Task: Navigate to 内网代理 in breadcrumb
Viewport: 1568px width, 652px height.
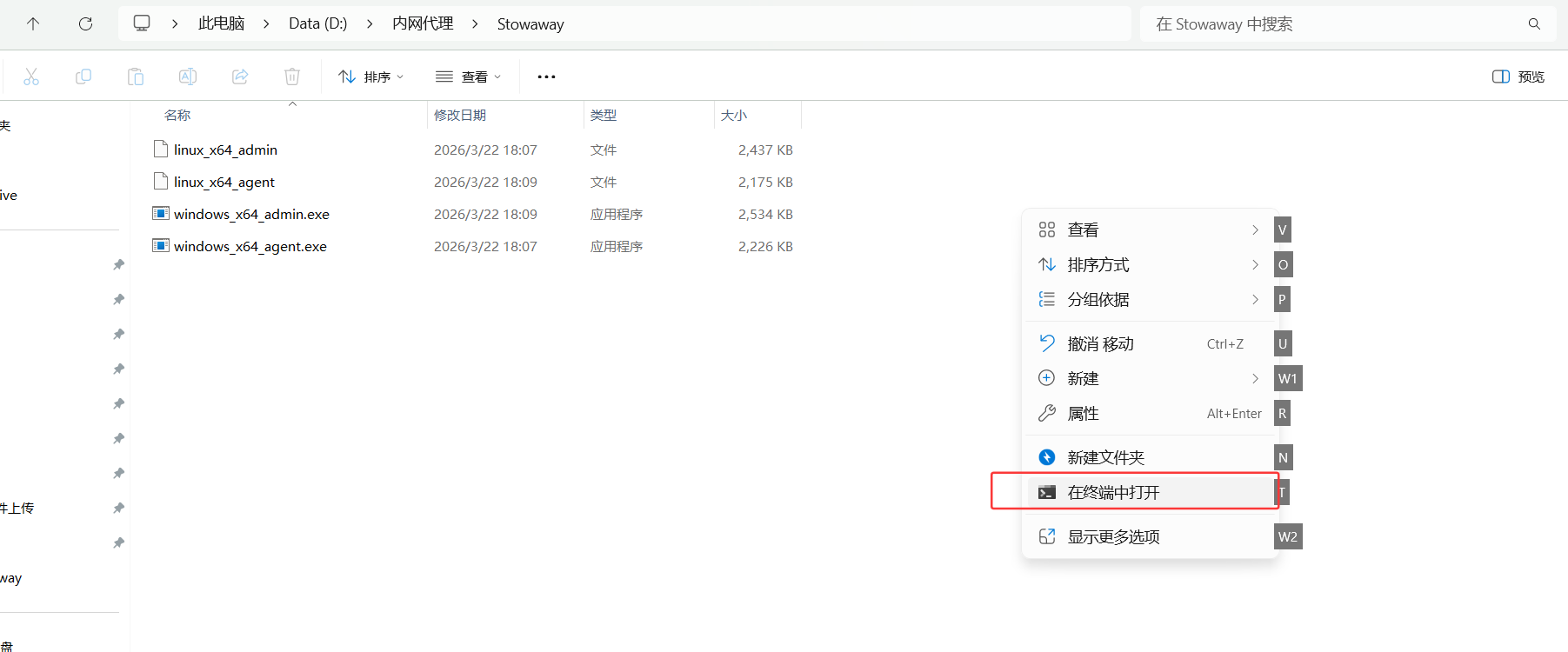Action: (423, 24)
